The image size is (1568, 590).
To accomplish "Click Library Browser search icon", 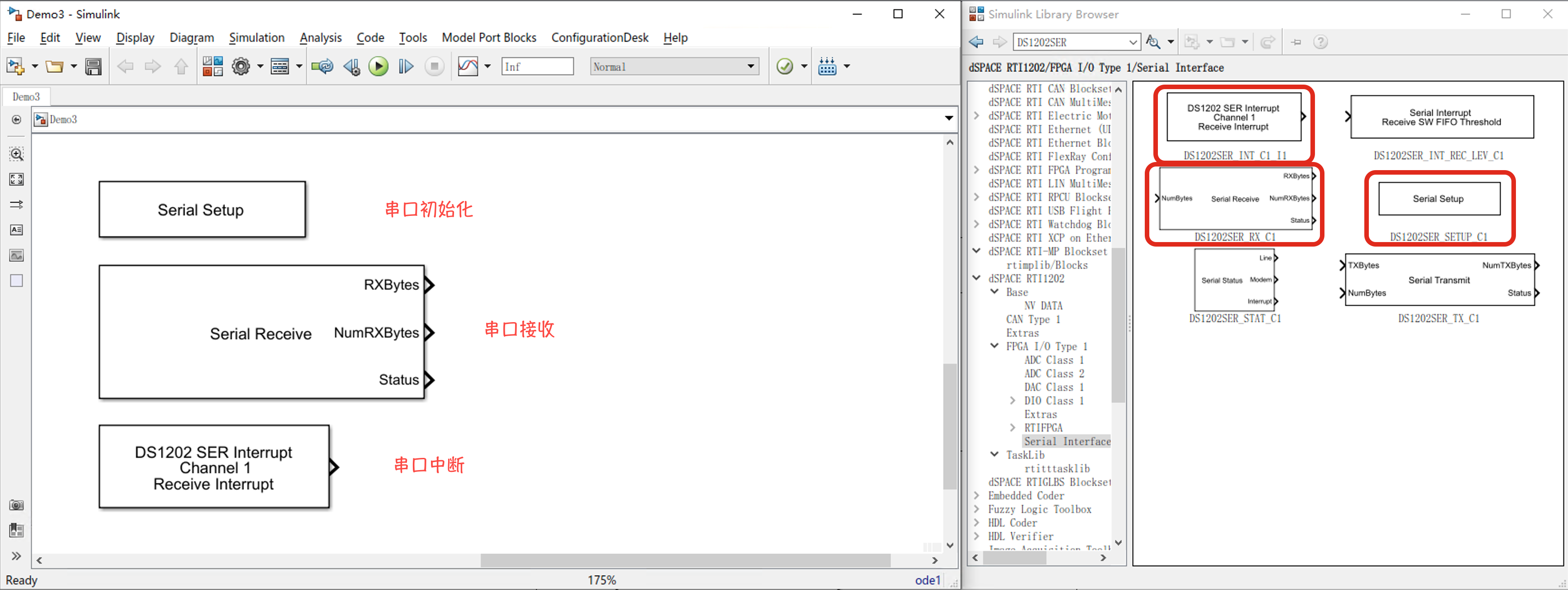I will (x=1153, y=42).
